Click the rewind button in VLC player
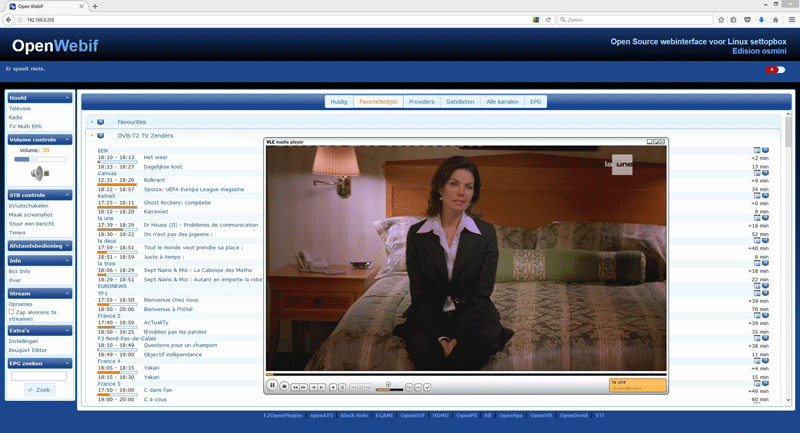The width and height of the screenshot is (800, 433). click(295, 388)
